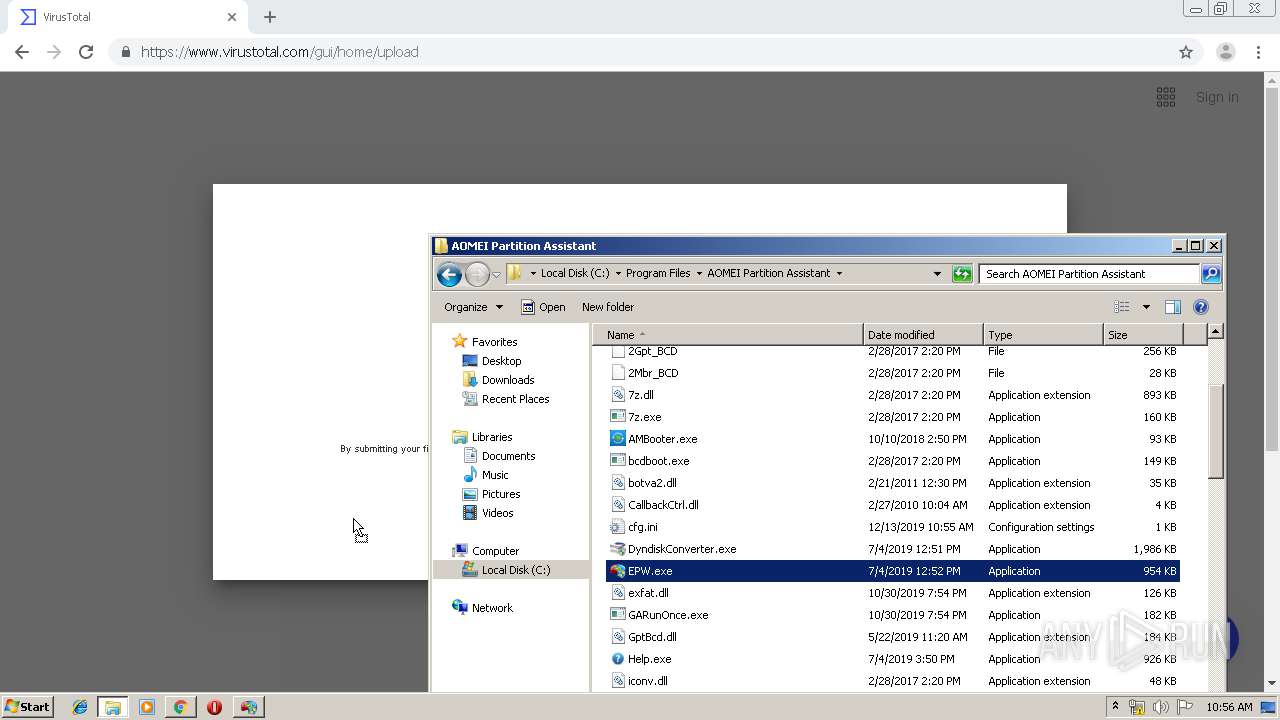Go back in Explorer window
1280x720 pixels.
pyautogui.click(x=449, y=274)
